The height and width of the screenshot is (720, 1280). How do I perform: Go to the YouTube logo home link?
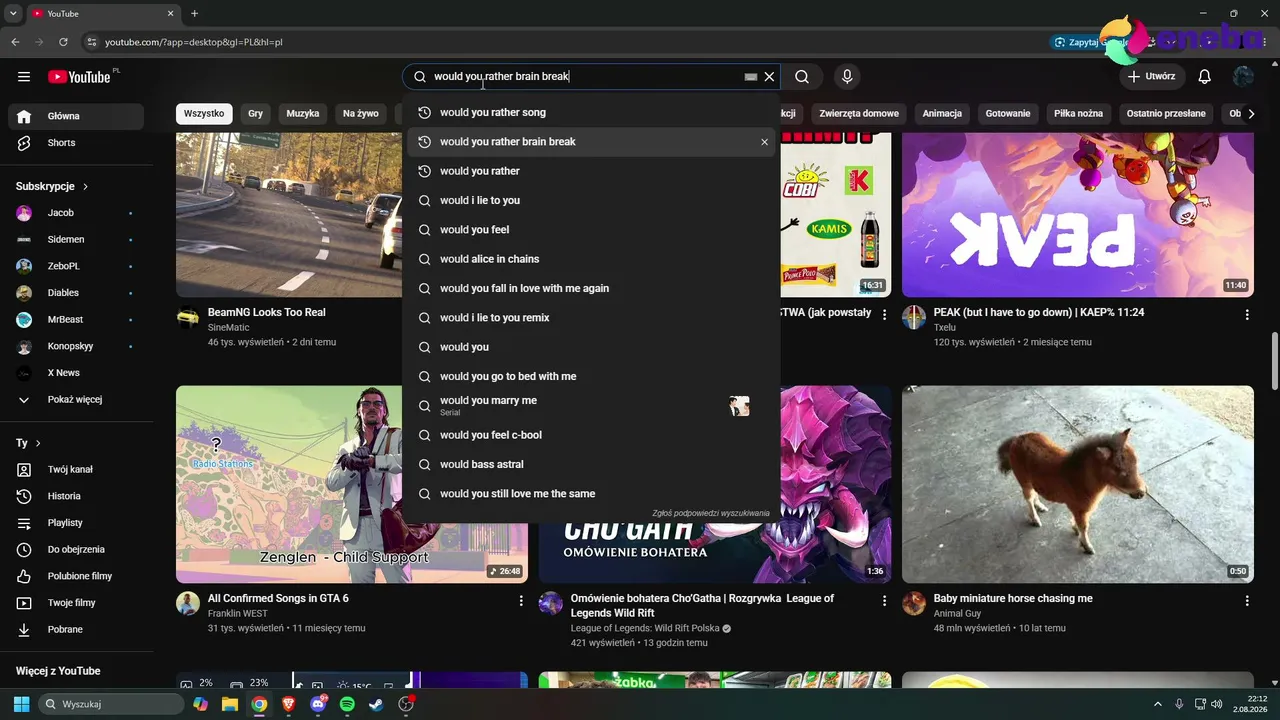point(79,77)
